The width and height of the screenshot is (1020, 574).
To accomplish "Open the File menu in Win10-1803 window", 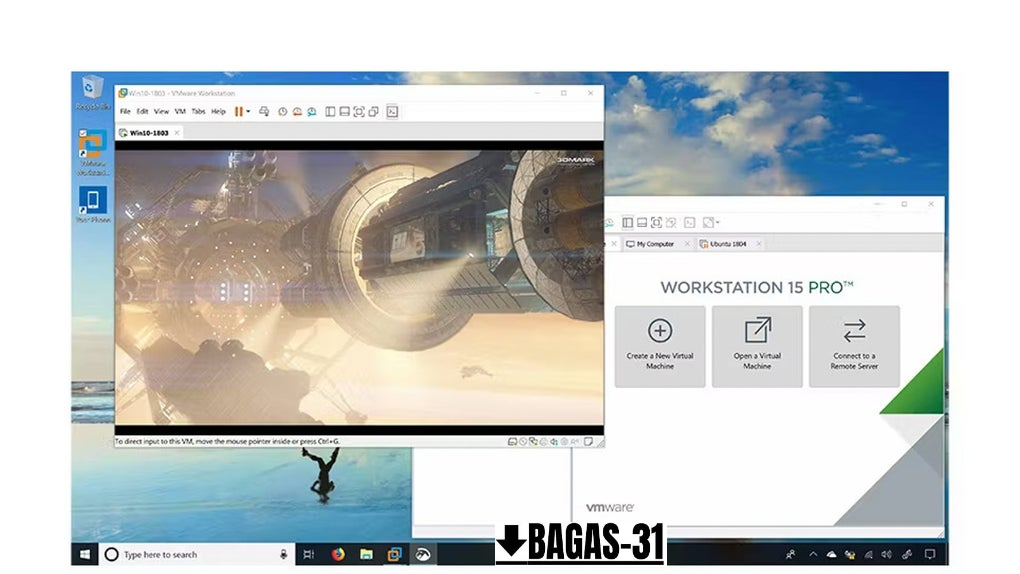I will pyautogui.click(x=125, y=111).
